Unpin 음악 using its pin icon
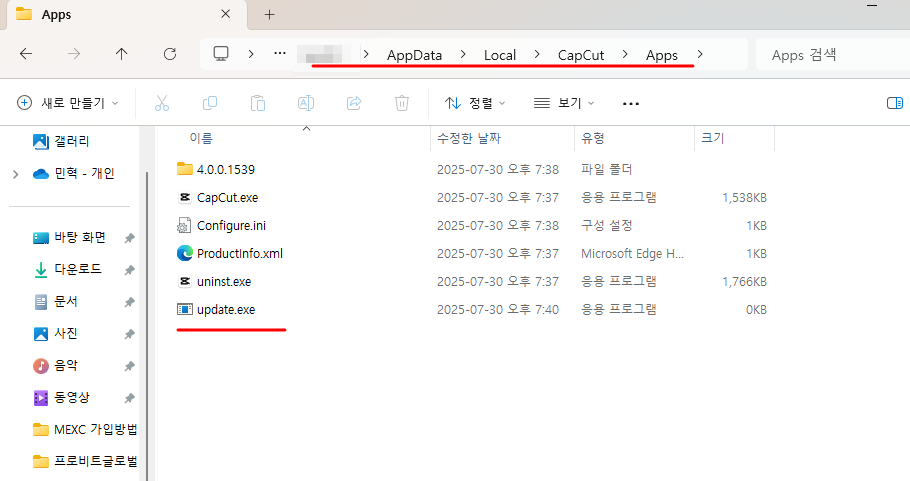Image resolution: width=910 pixels, height=481 pixels. coord(129,366)
